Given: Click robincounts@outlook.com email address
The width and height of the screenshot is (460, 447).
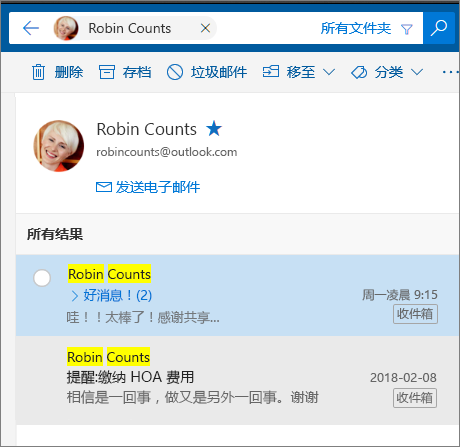Looking at the screenshot, I should pos(167,152).
